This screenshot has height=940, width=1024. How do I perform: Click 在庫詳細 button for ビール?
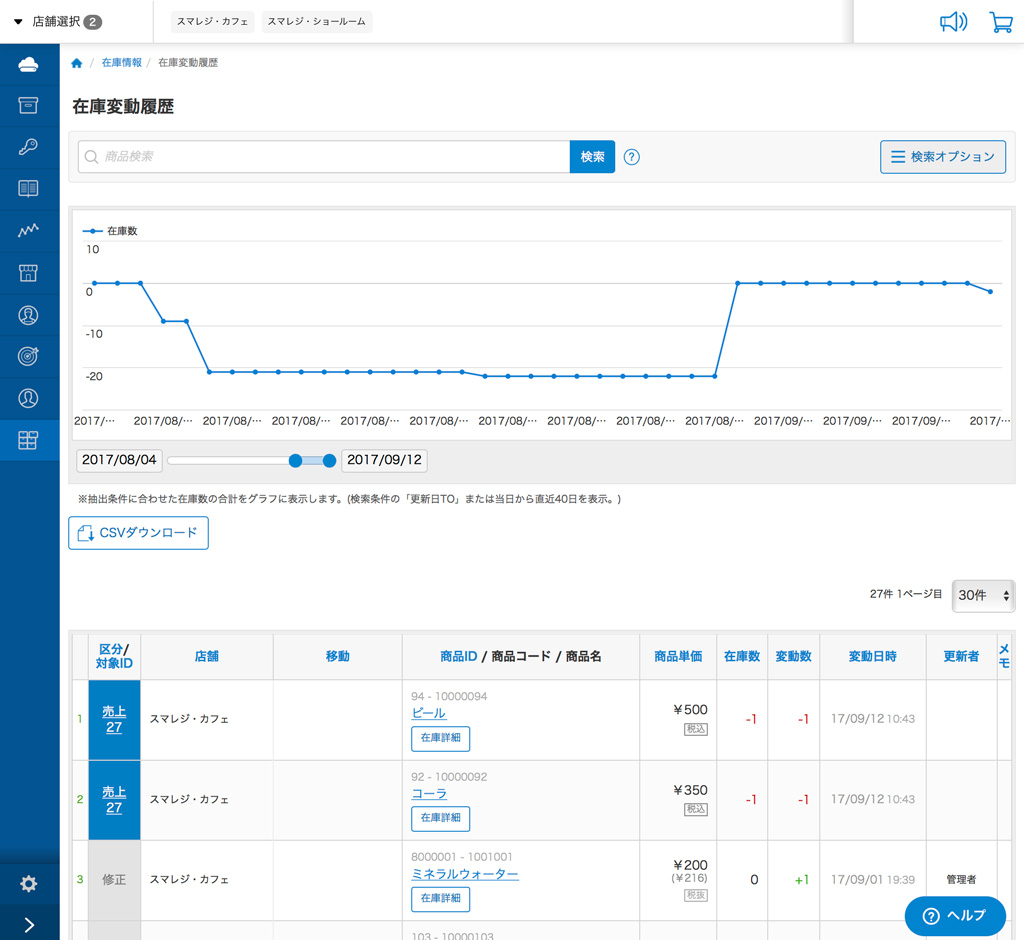click(441, 738)
